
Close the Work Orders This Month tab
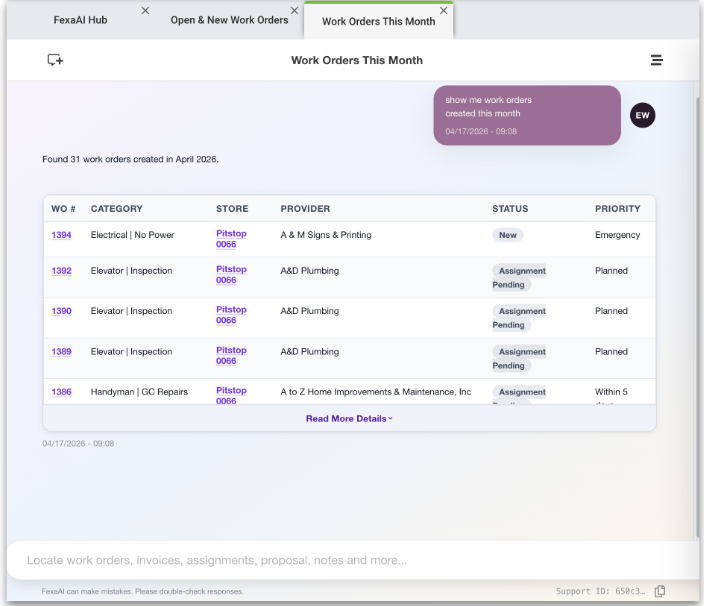coord(443,11)
